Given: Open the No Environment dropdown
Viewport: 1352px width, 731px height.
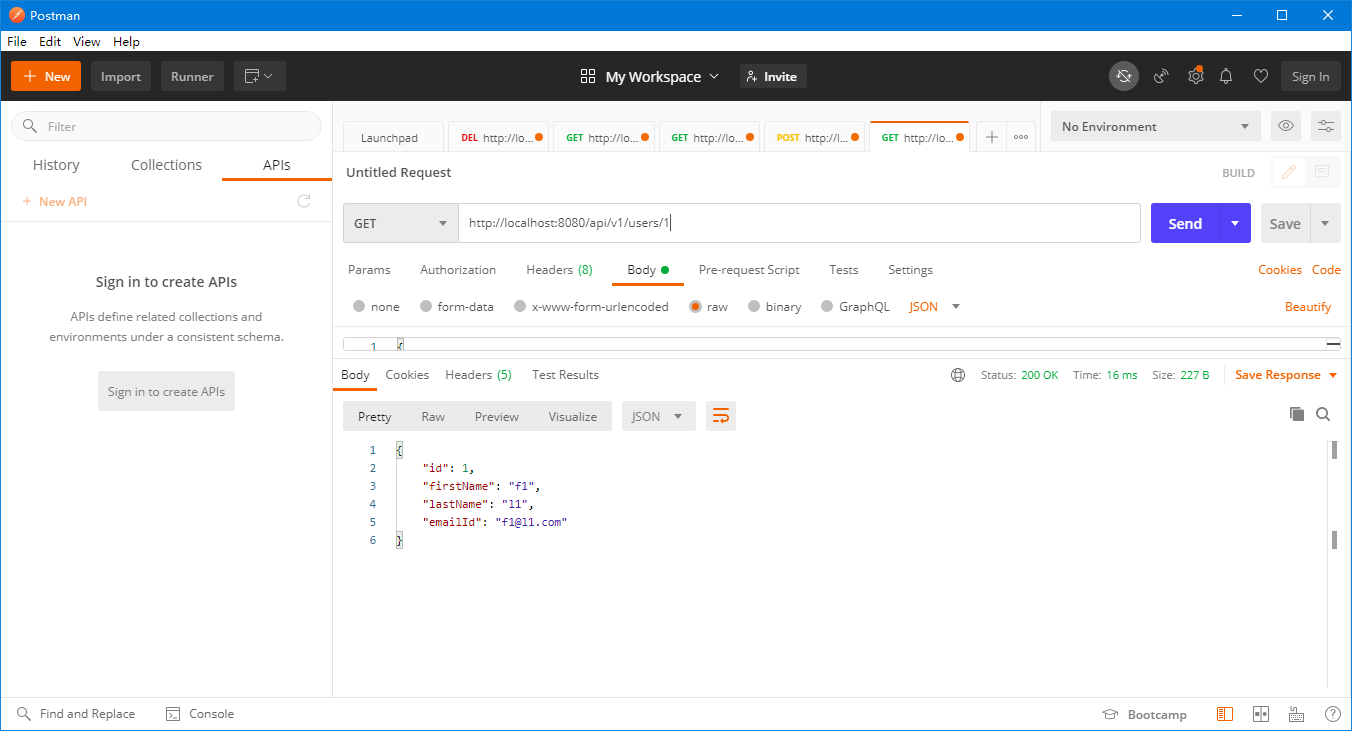Looking at the screenshot, I should point(1156,126).
